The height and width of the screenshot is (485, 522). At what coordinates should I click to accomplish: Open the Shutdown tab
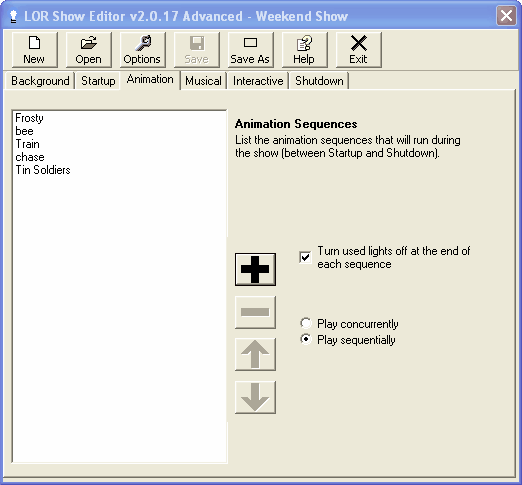pos(319,81)
